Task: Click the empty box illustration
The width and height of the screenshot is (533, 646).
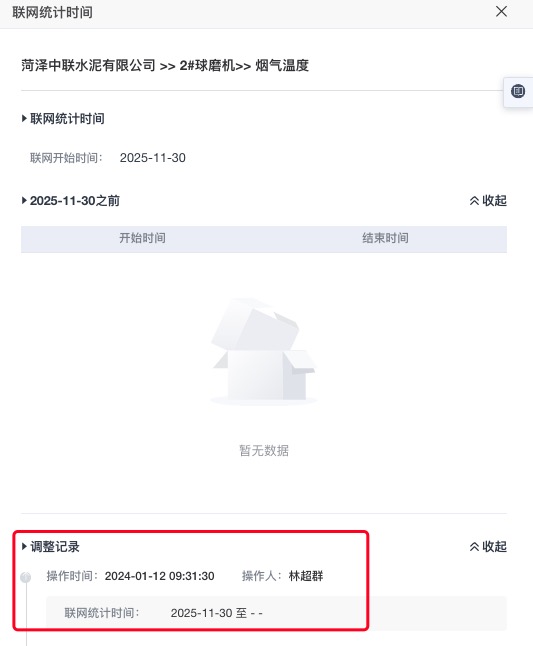Action: [x=264, y=351]
